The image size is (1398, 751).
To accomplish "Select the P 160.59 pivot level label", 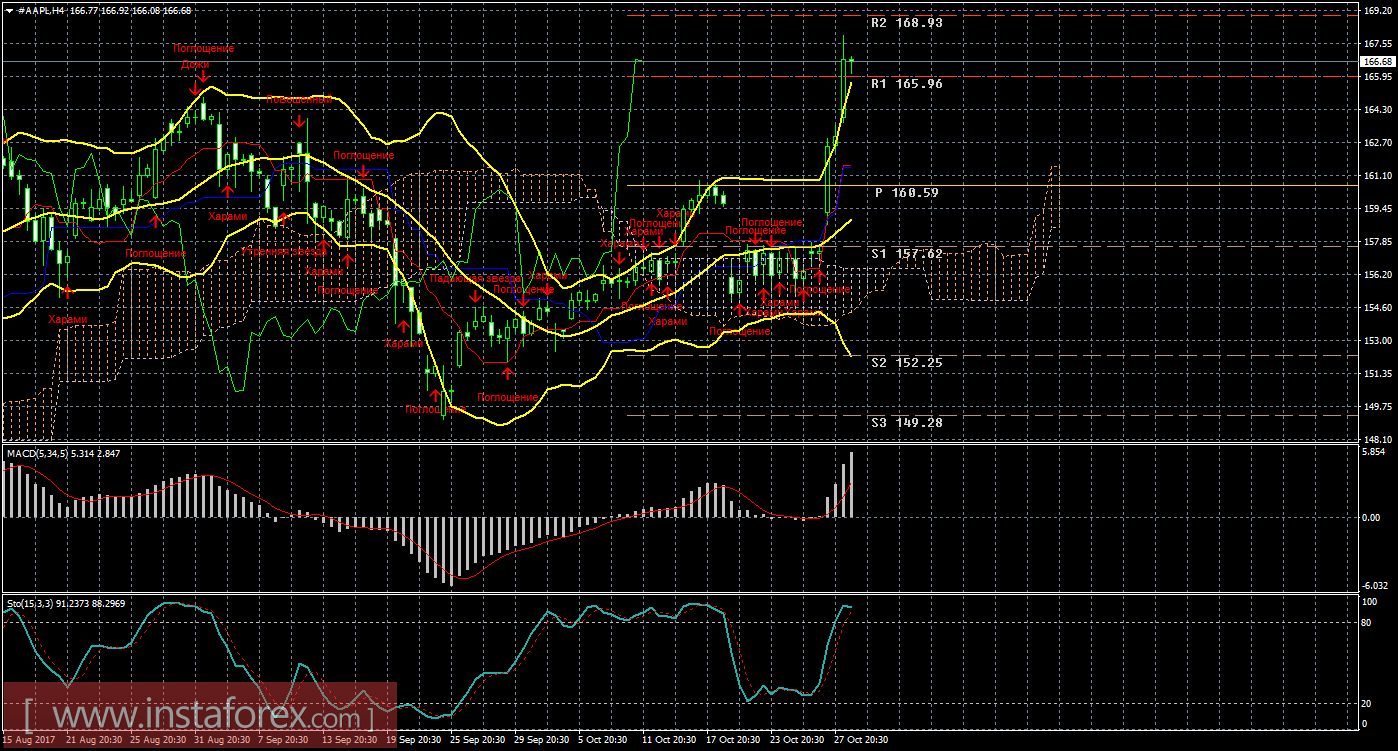I will (906, 192).
